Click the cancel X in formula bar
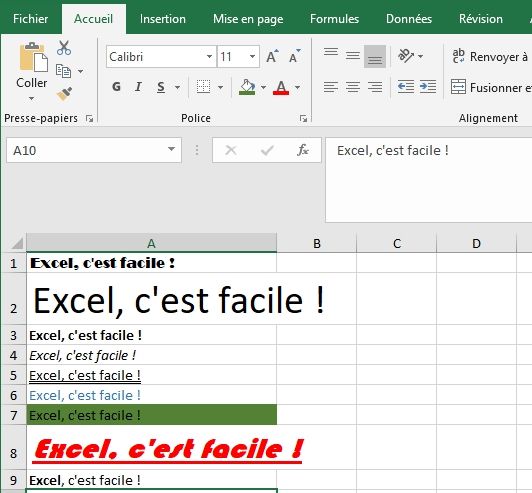The height and width of the screenshot is (493, 532). point(231,150)
